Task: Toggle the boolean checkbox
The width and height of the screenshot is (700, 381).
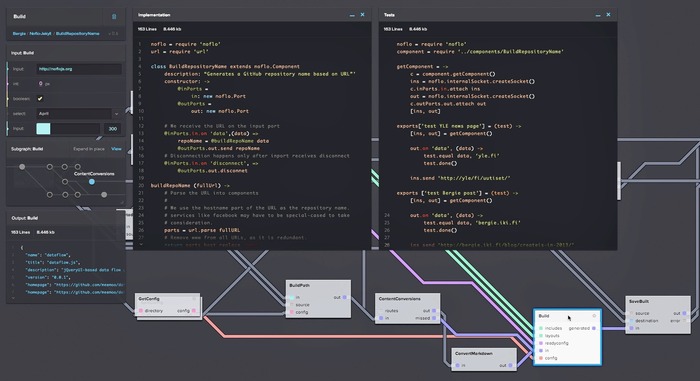Action: [x=40, y=99]
